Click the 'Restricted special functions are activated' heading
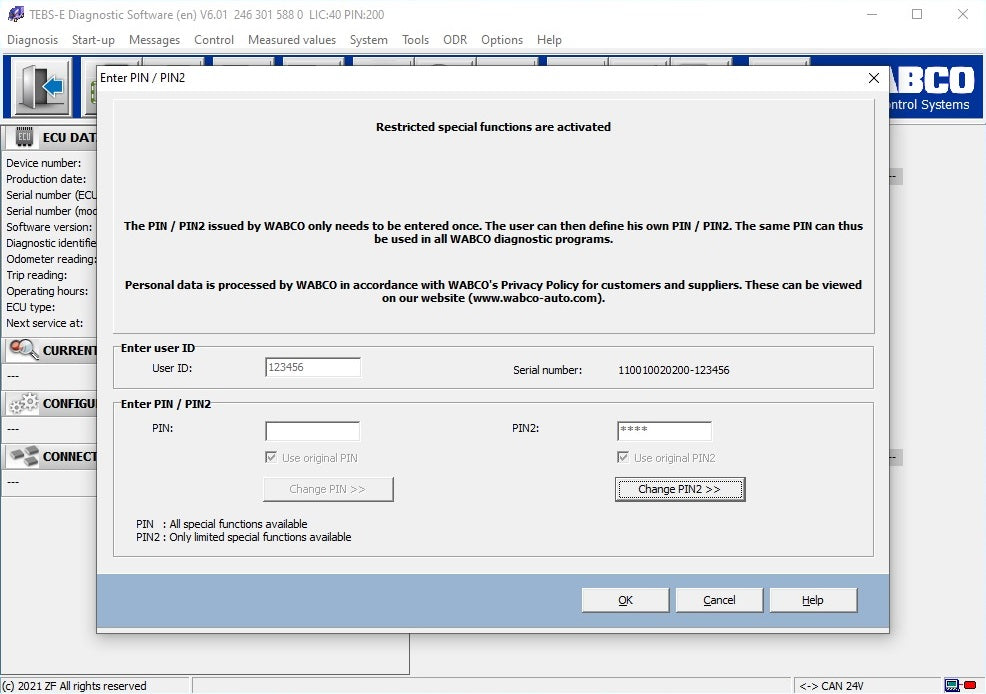The height and width of the screenshot is (694, 986). [493, 127]
